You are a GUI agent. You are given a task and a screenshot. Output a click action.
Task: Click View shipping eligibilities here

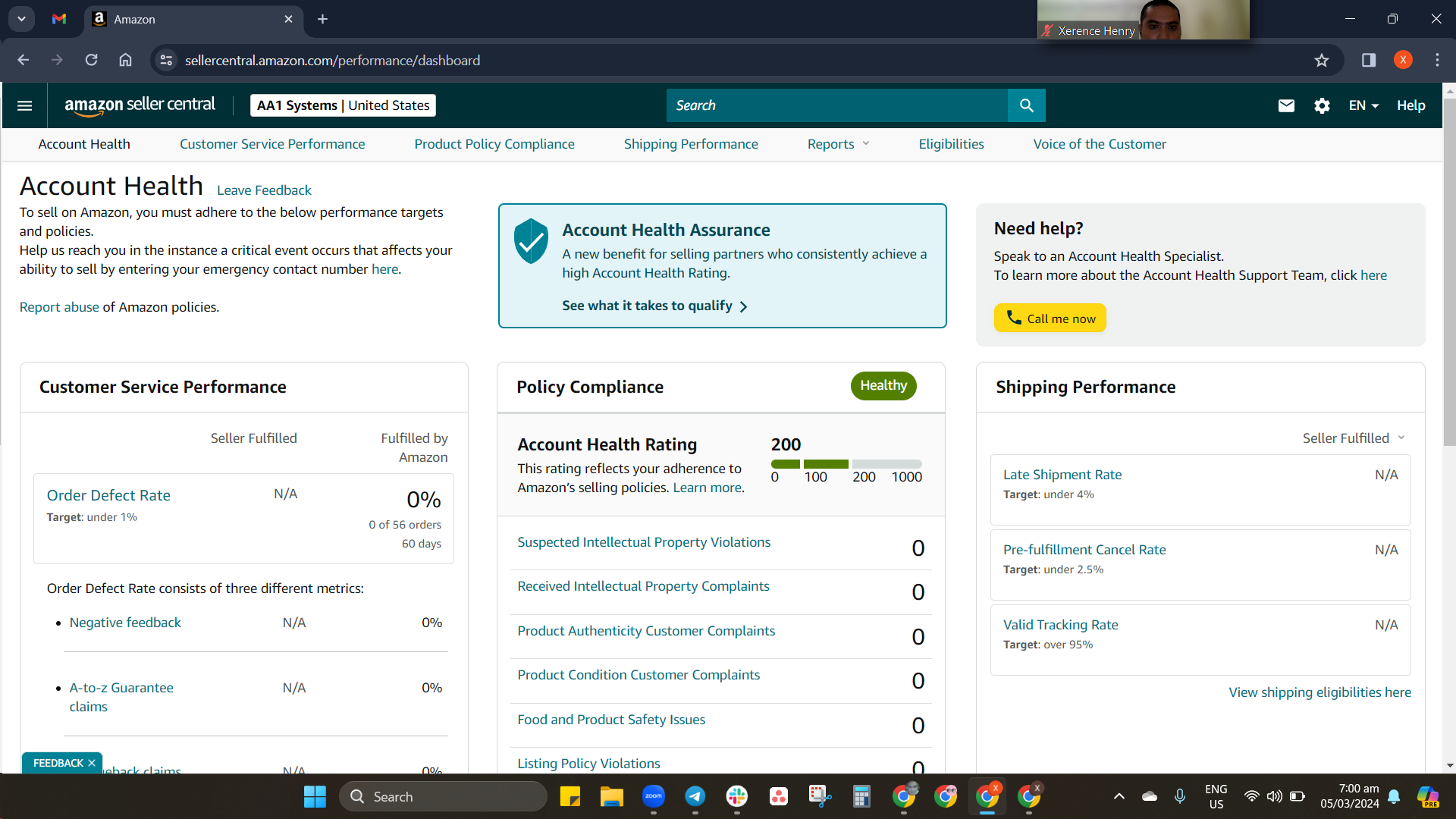[x=1319, y=692]
